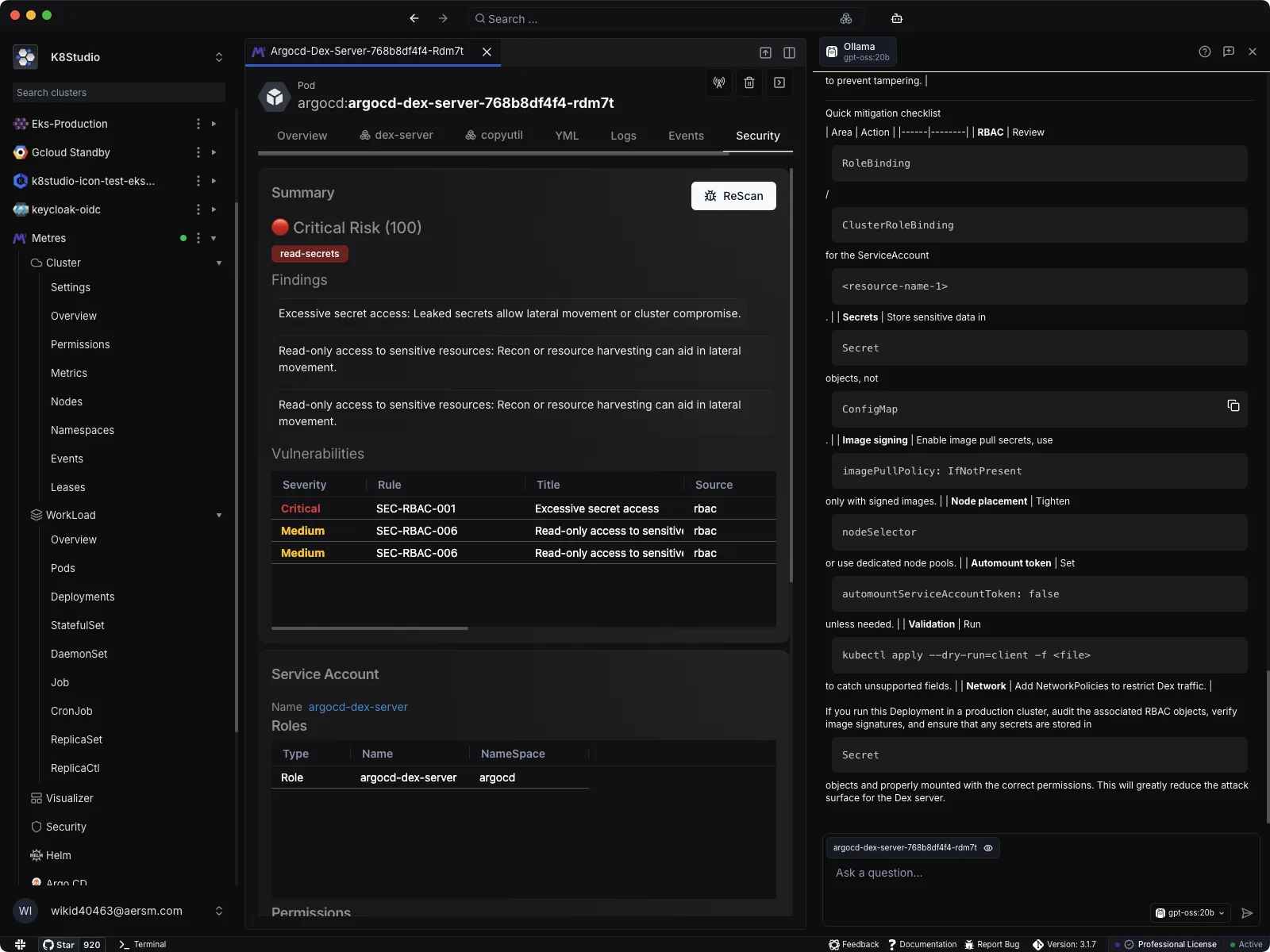The image size is (1270, 952).
Task: Open the Events tab
Action: coord(686,136)
